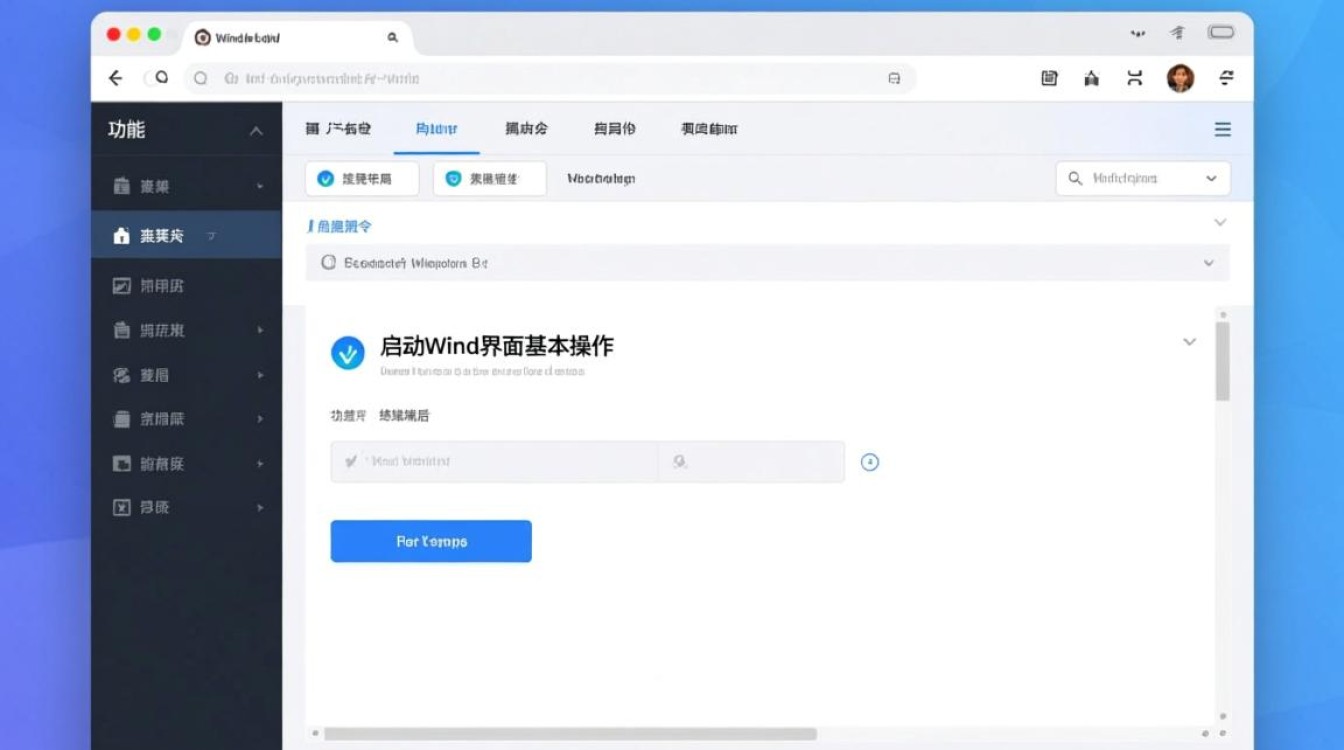
Task: Expand the blue-labeled section header chevron
Action: 1219,223
